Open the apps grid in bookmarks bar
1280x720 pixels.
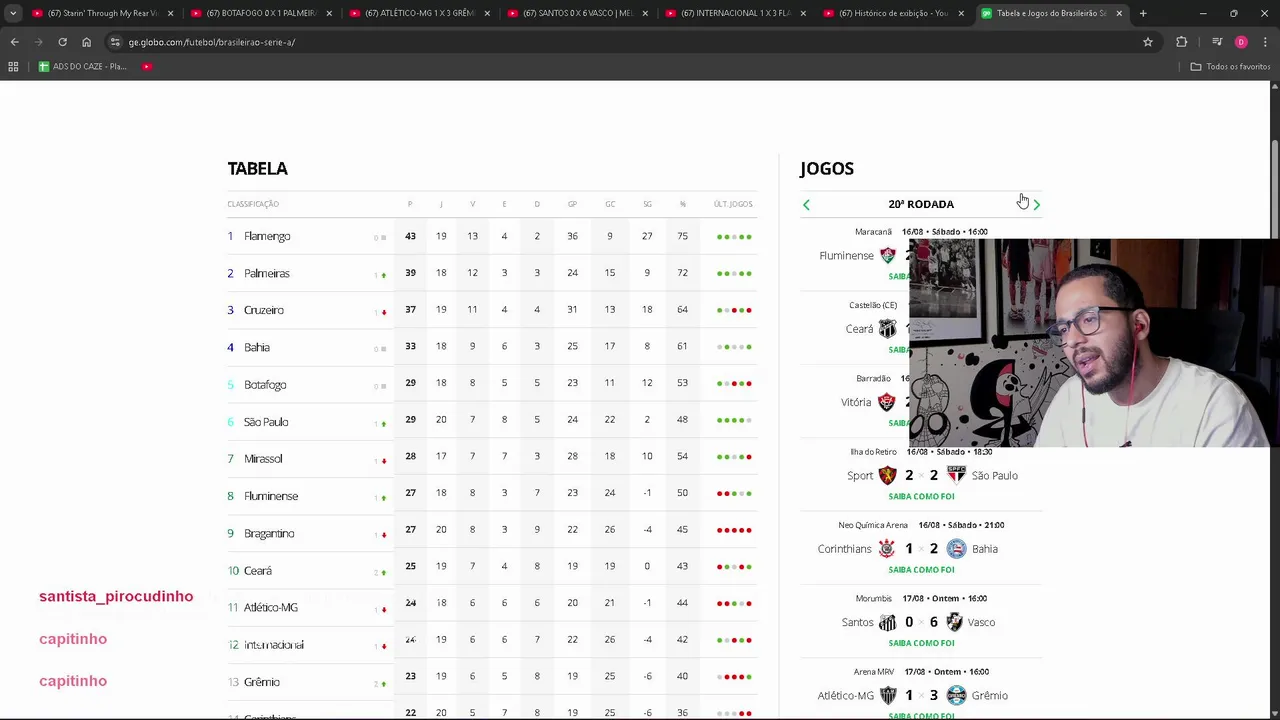[13, 66]
